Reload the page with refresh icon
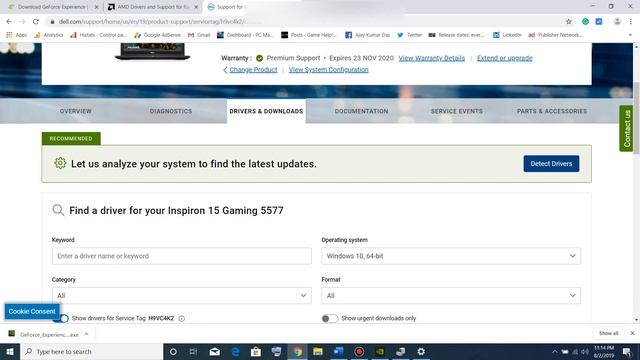The width and height of the screenshot is (640, 360). (36, 22)
